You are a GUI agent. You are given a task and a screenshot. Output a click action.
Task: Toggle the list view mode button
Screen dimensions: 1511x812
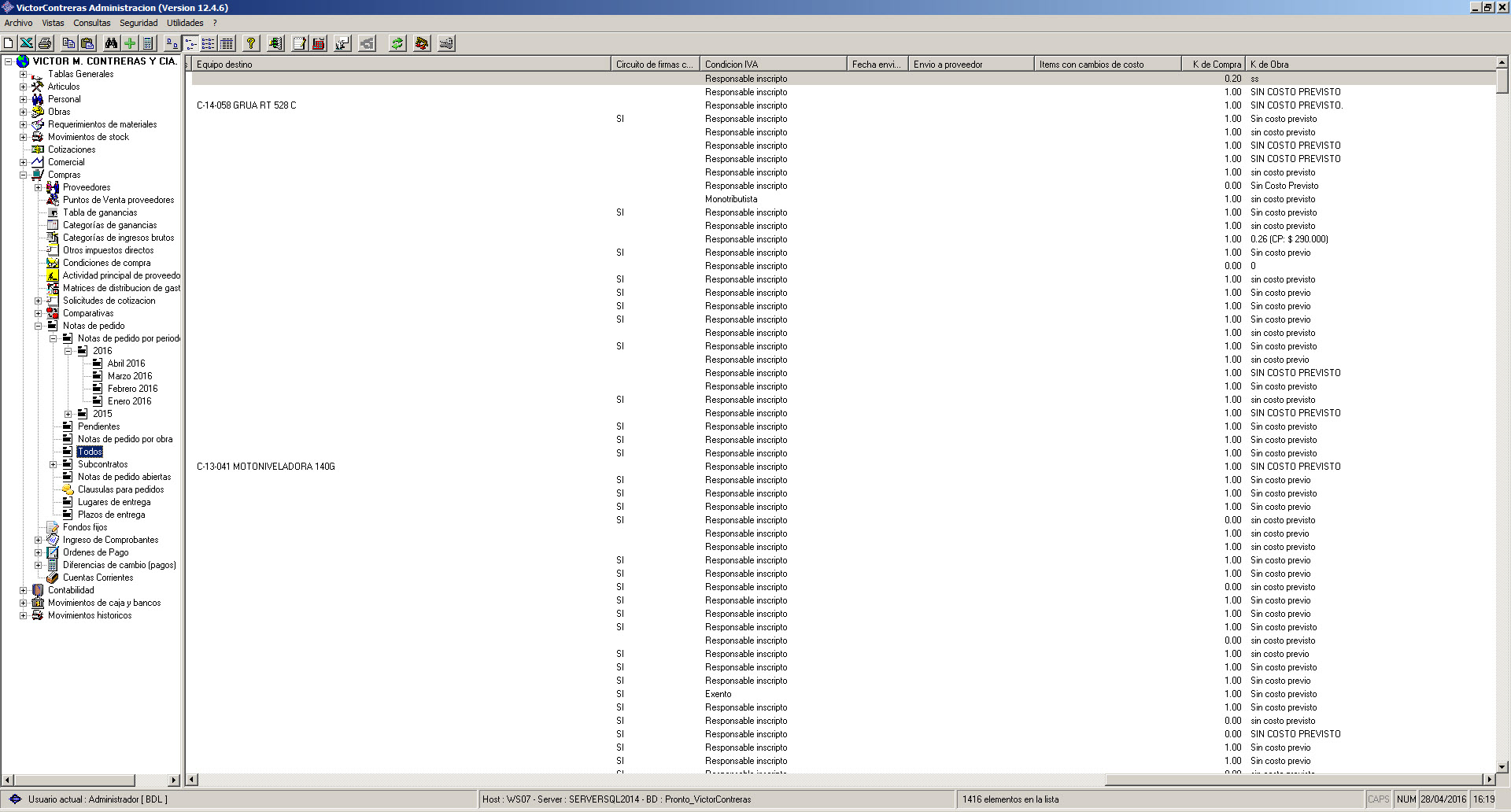[x=209, y=43]
